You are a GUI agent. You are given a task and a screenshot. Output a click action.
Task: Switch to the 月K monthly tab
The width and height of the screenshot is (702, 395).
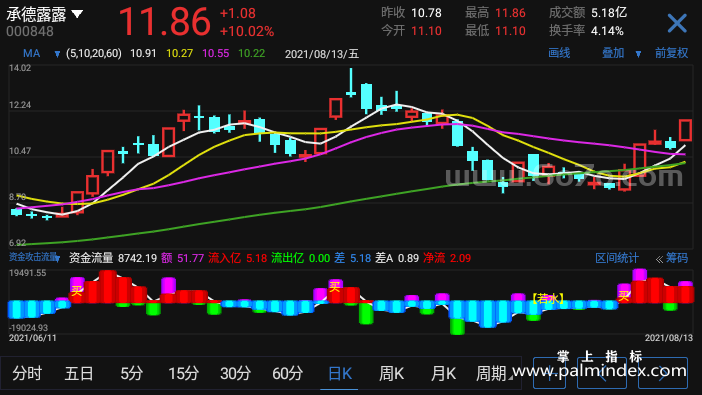443,373
